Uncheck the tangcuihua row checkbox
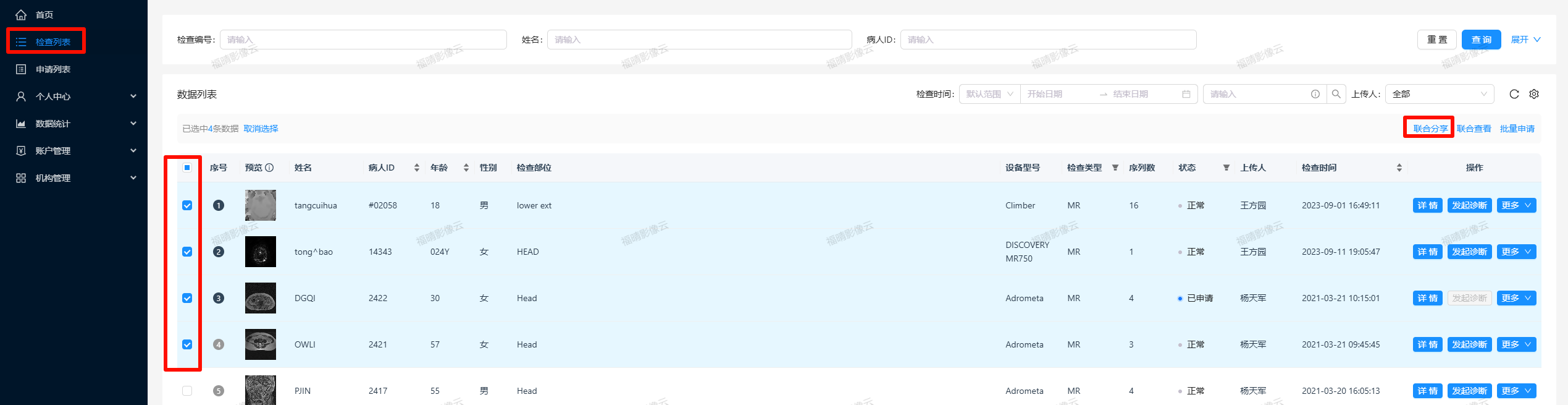 [187, 205]
